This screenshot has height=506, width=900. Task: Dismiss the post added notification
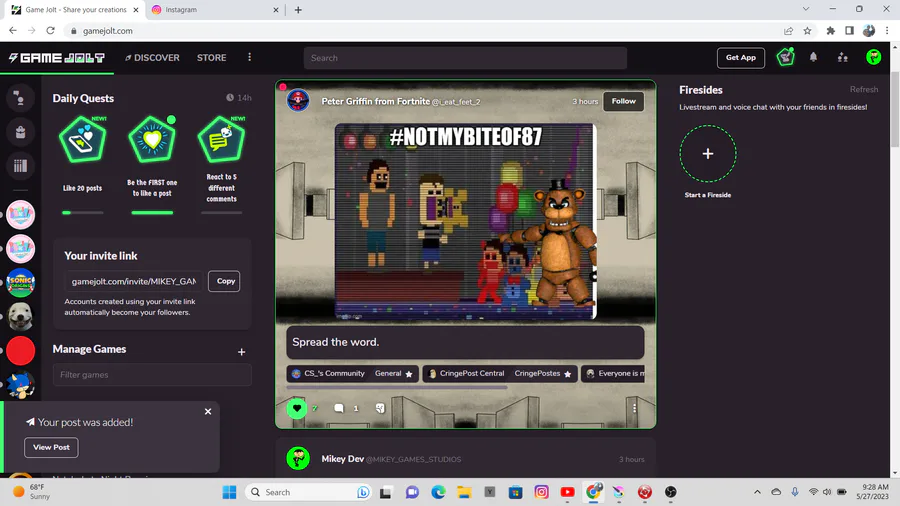coord(208,411)
